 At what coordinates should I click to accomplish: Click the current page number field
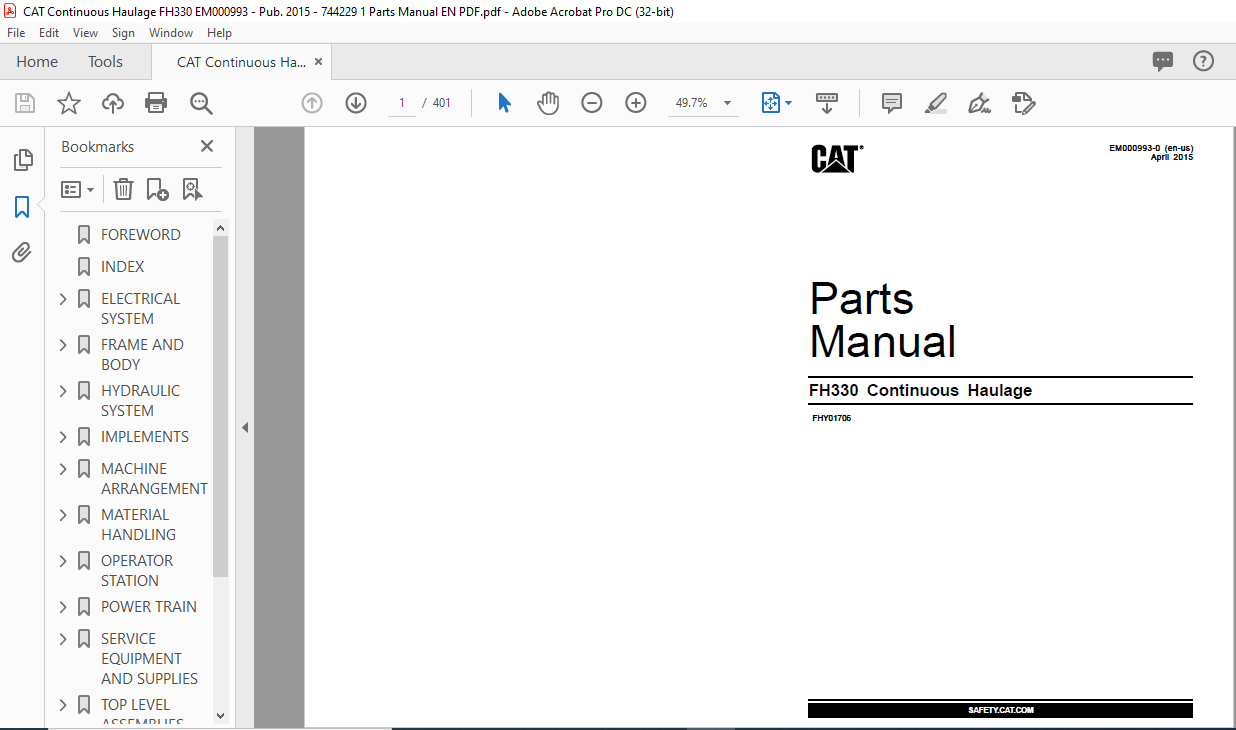pyautogui.click(x=402, y=103)
